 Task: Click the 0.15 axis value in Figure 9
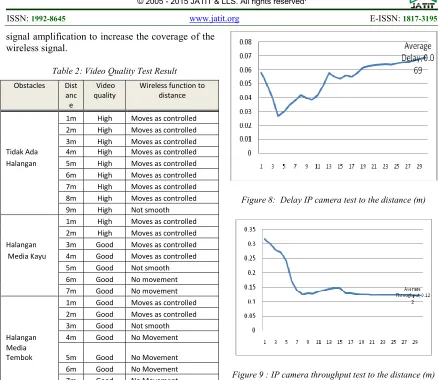(250, 287)
